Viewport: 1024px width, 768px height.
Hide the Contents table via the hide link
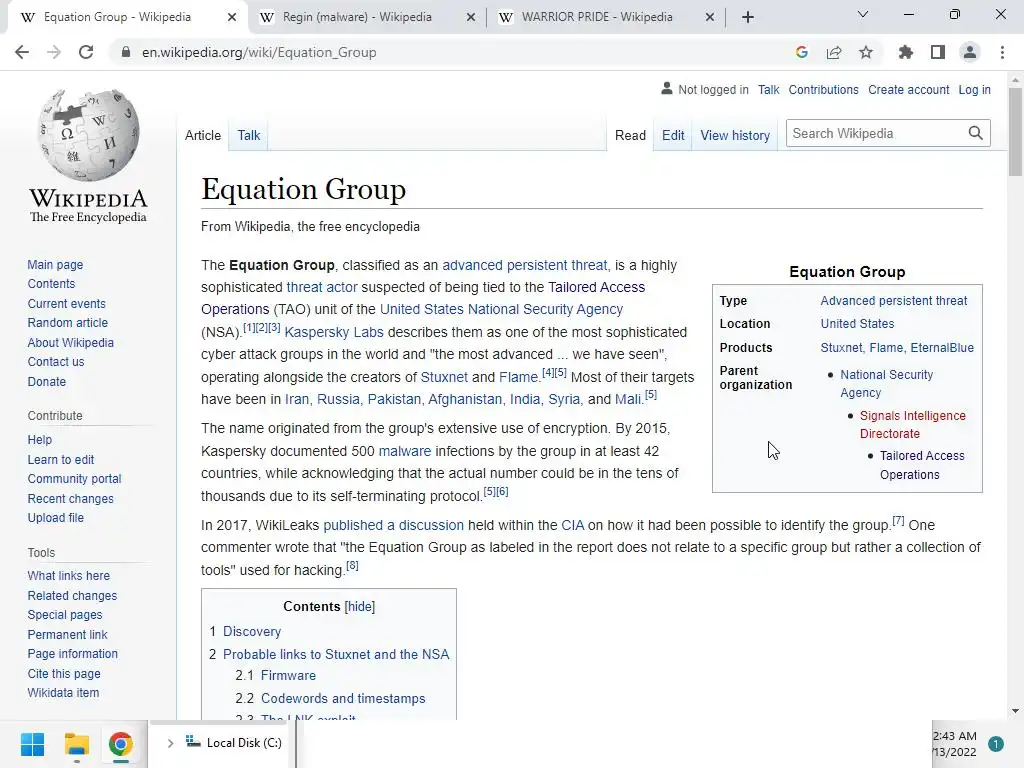[x=360, y=607]
